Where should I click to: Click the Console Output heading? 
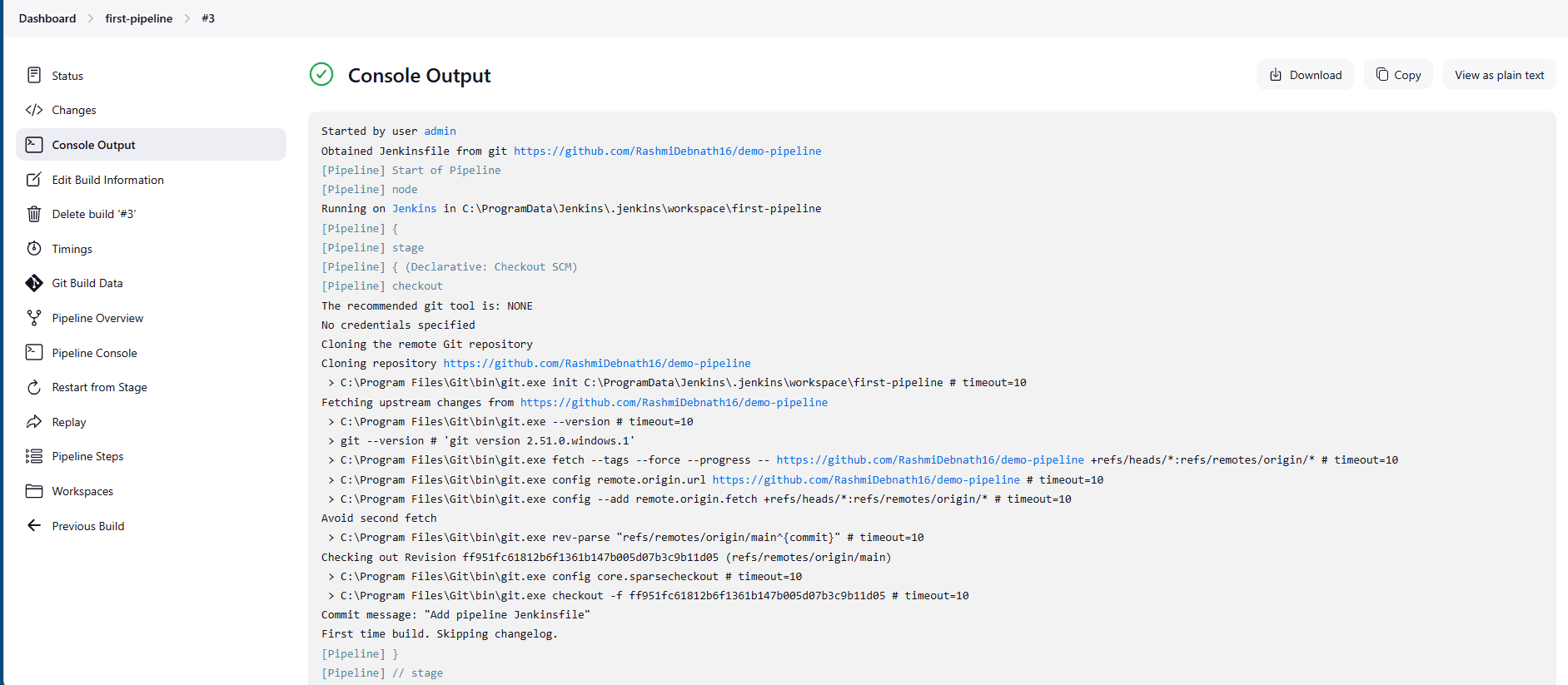[419, 76]
